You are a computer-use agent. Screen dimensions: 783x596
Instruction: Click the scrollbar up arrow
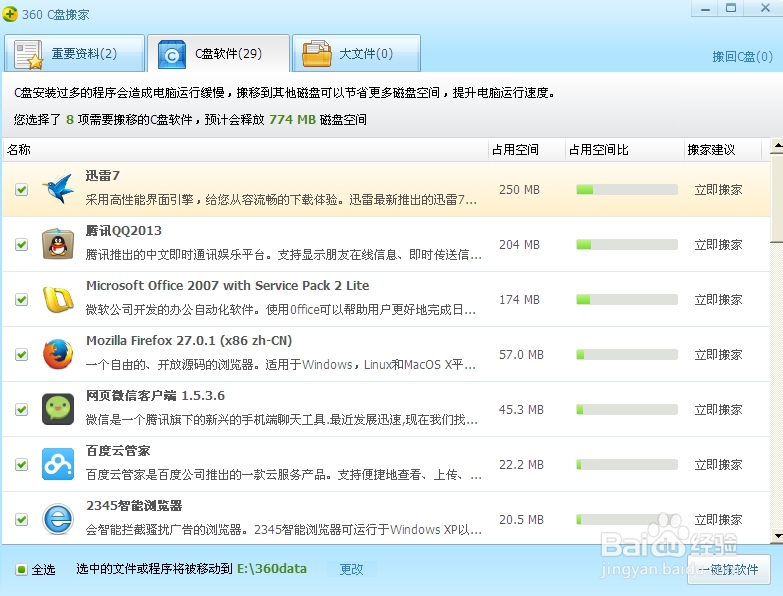click(x=777, y=145)
